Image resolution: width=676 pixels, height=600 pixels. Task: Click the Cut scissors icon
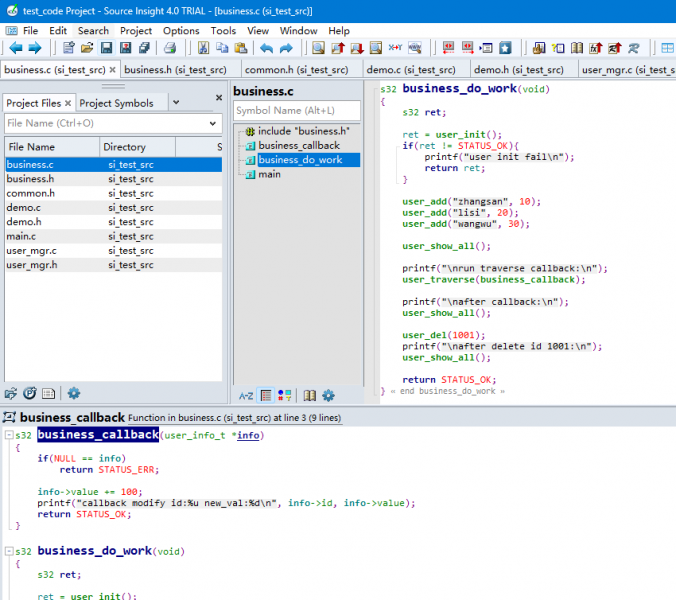[x=203, y=48]
